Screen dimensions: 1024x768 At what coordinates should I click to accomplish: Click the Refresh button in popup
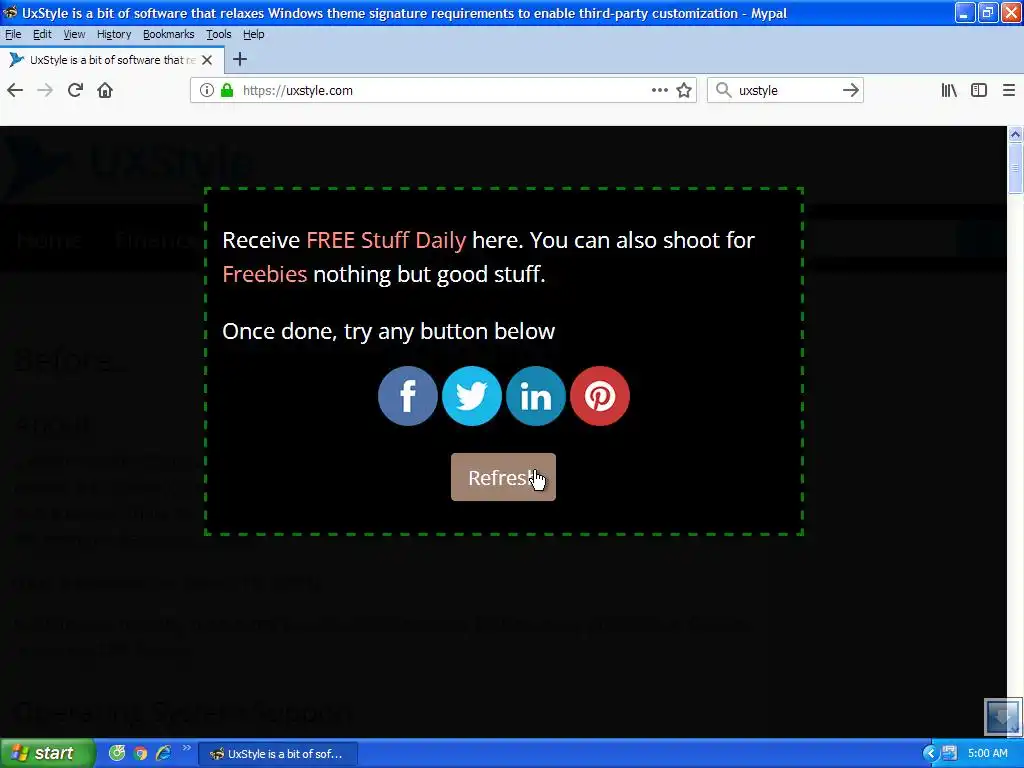coord(503,477)
